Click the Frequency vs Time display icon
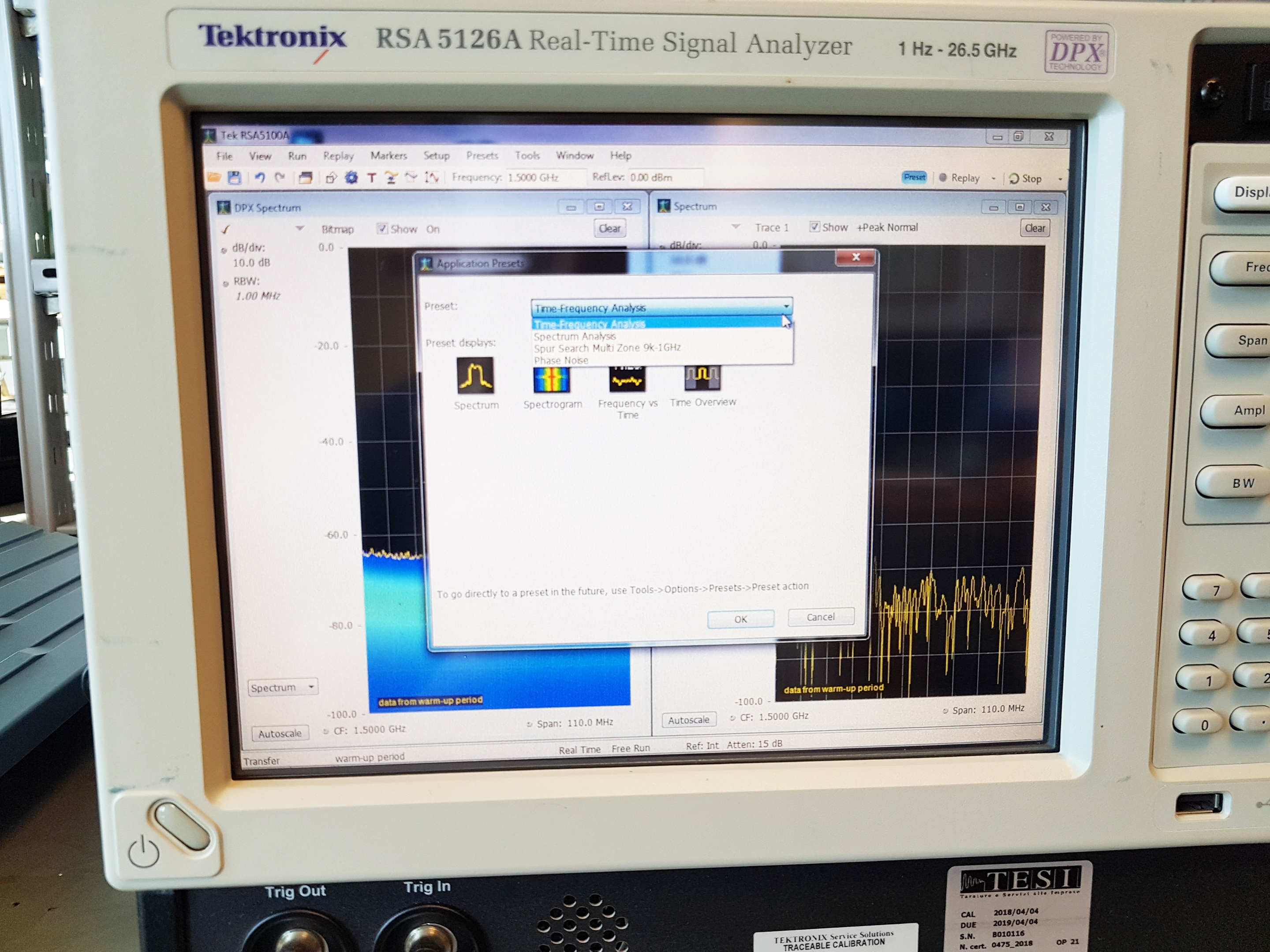1270x952 pixels. pos(627,379)
